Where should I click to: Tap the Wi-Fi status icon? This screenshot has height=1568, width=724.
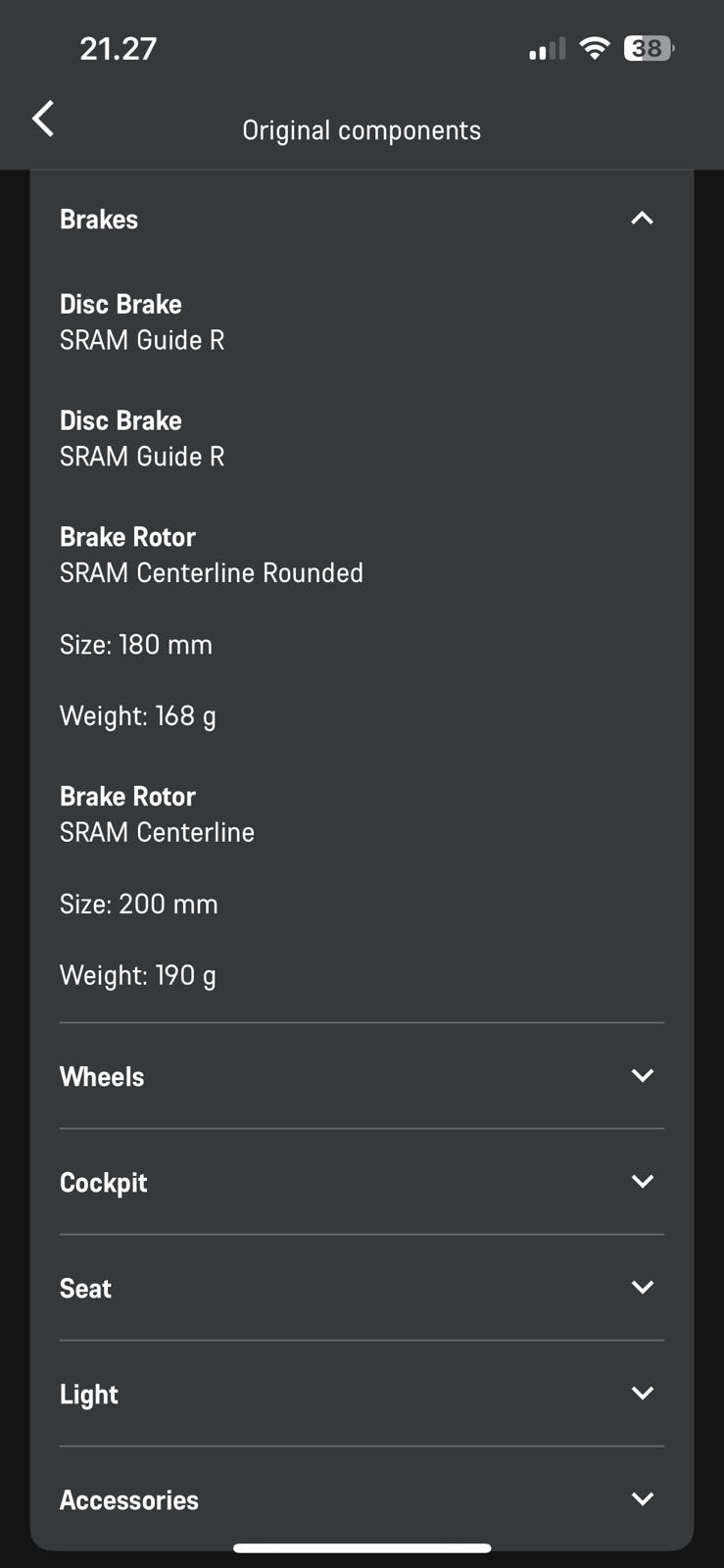[x=594, y=48]
